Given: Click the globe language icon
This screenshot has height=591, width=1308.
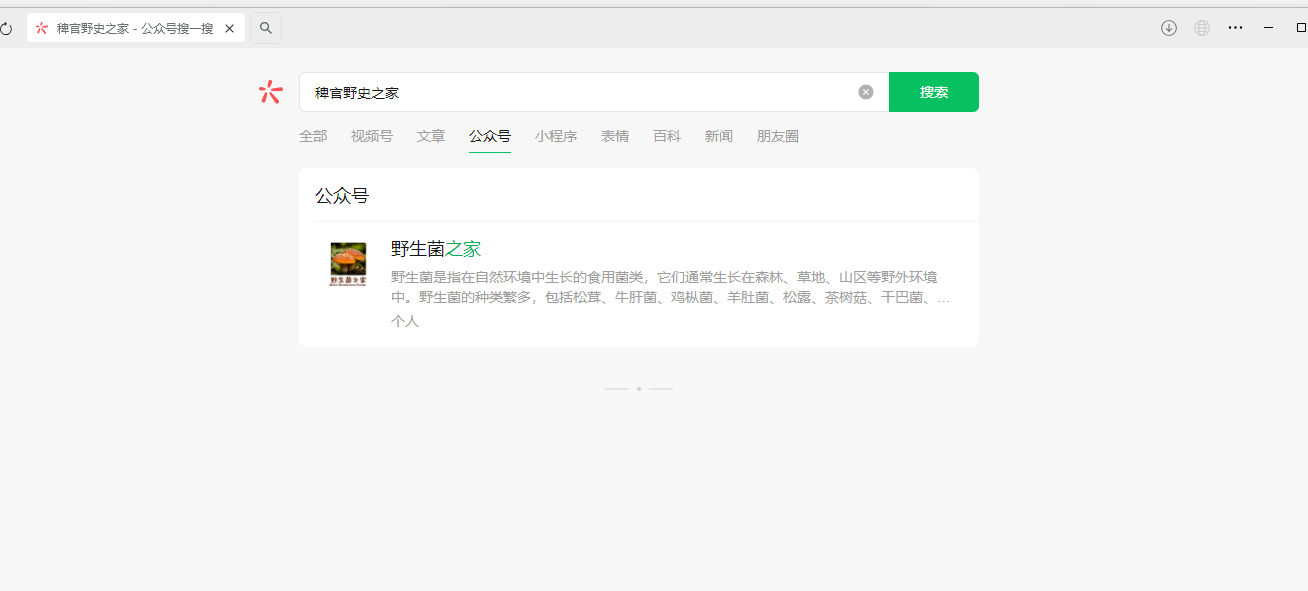Looking at the screenshot, I should pyautogui.click(x=1202, y=28).
